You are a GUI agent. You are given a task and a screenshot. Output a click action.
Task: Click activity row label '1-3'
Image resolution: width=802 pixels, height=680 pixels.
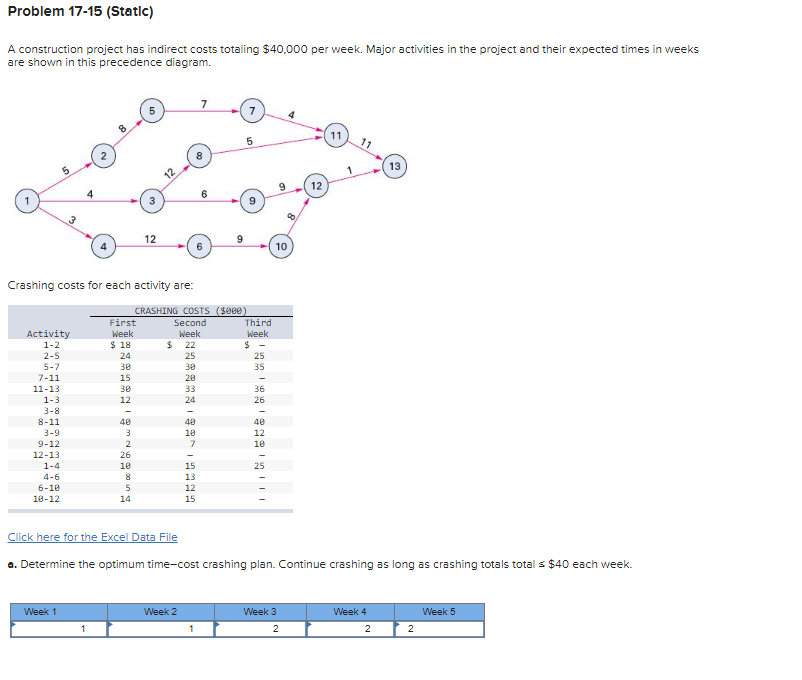(x=51, y=400)
